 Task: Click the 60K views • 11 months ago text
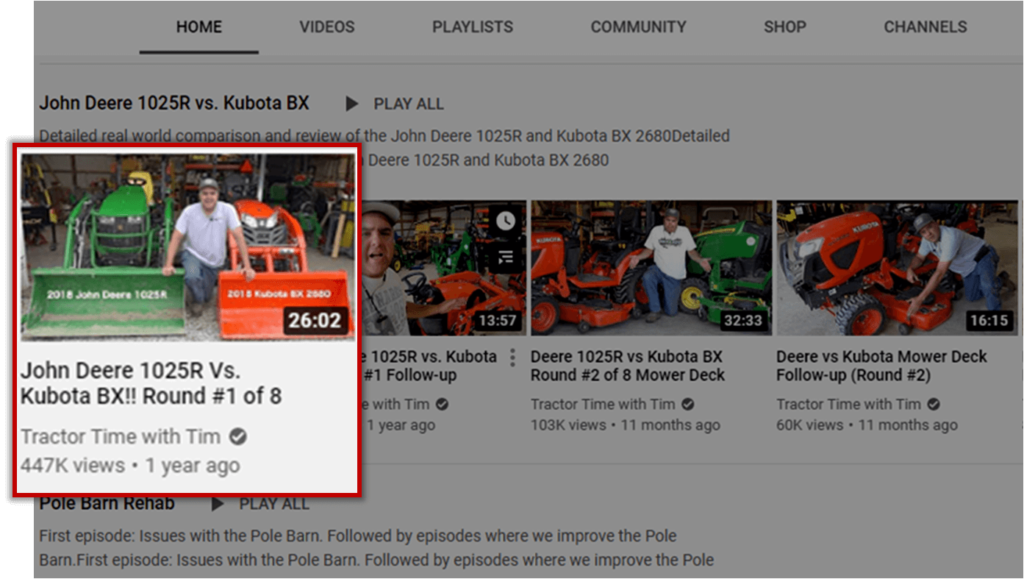[x=867, y=425]
